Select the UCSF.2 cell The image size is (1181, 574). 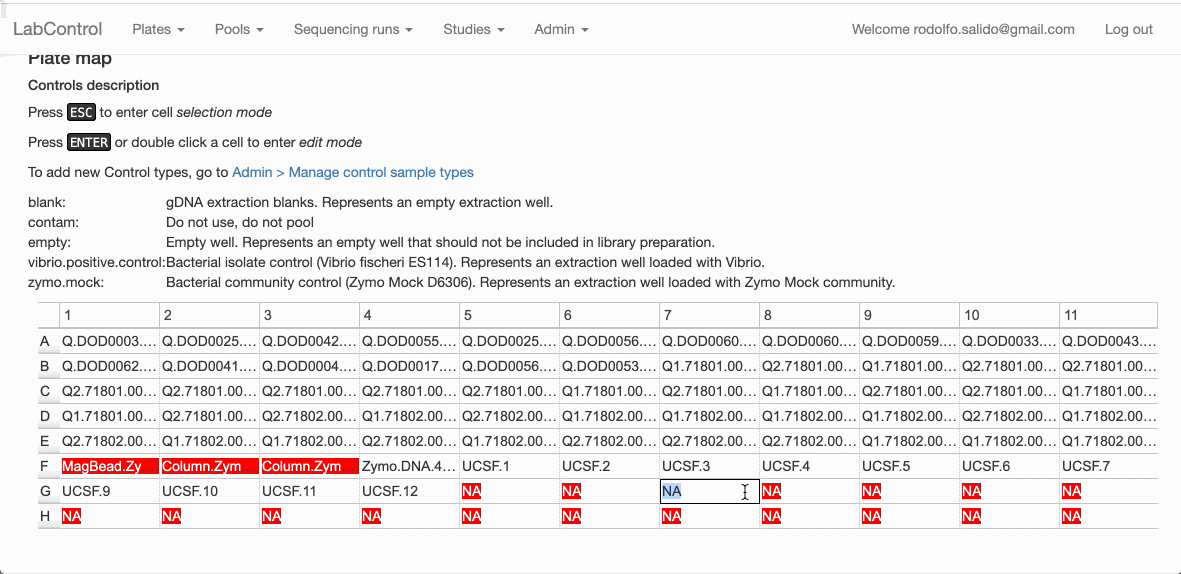(609, 466)
